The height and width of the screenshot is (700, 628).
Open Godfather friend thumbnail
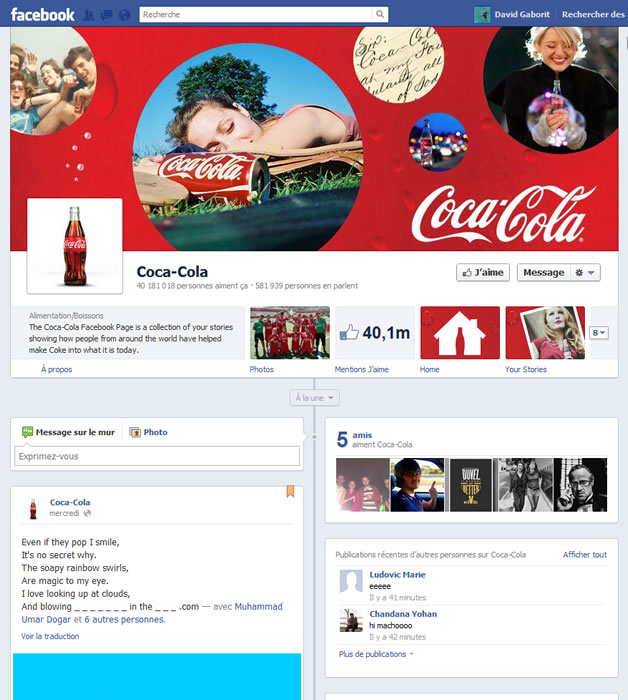pyautogui.click(x=580, y=484)
